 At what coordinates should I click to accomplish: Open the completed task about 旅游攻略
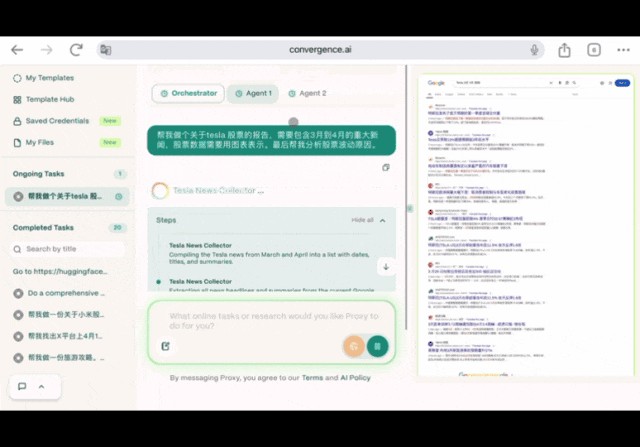59,358
